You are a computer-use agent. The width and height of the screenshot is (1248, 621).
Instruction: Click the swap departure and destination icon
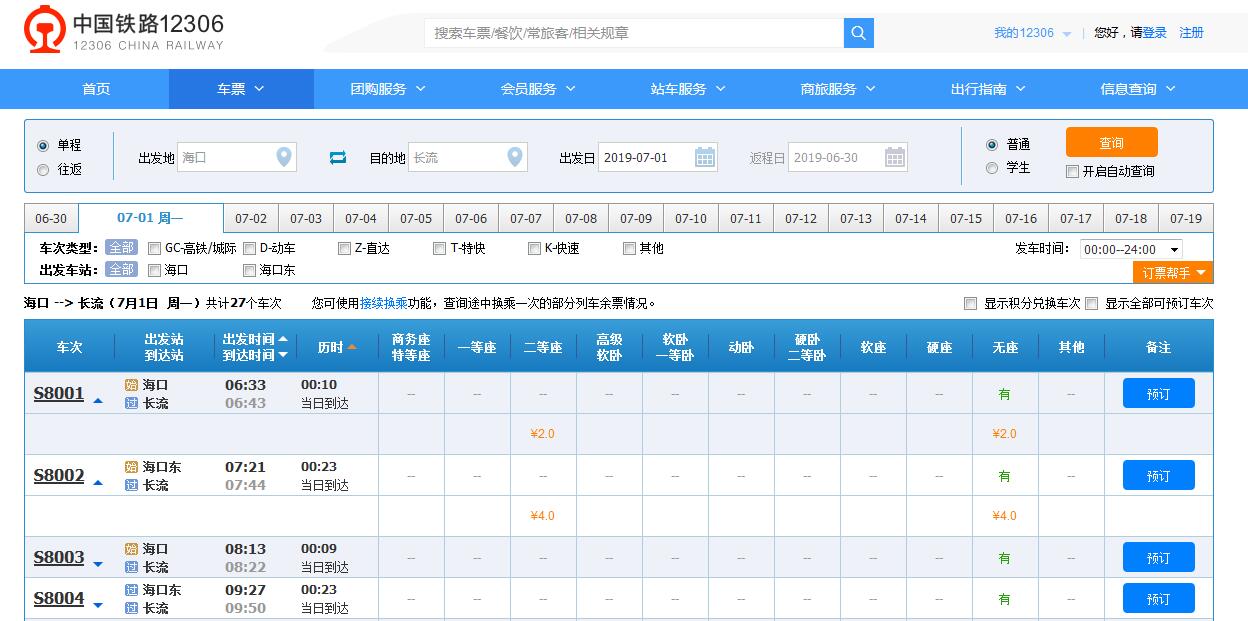coord(338,158)
